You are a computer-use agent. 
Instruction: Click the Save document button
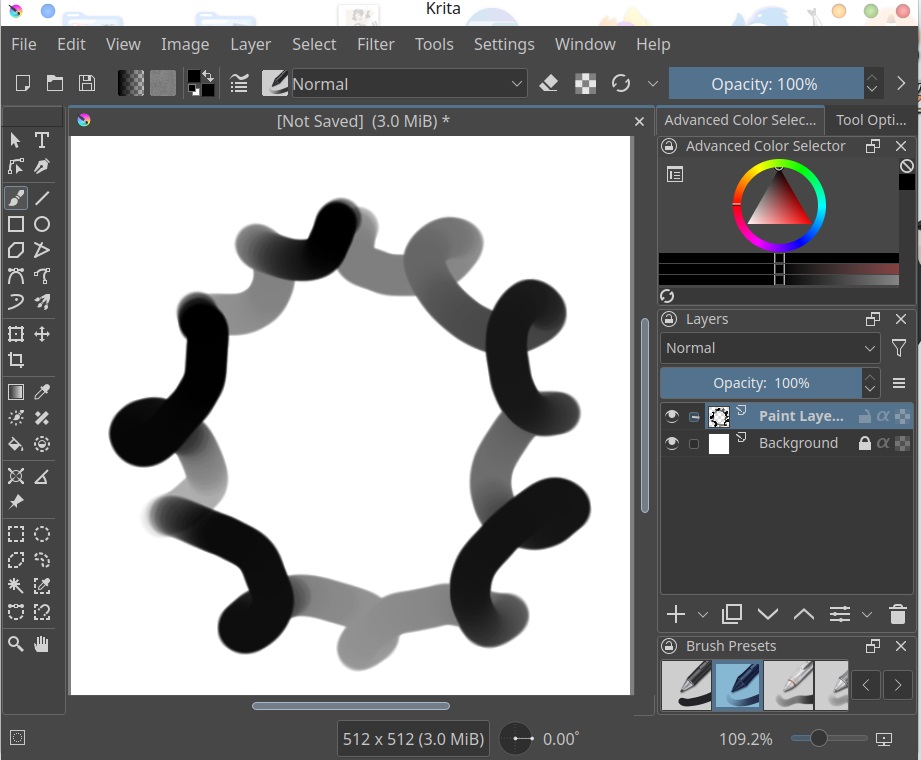87,84
